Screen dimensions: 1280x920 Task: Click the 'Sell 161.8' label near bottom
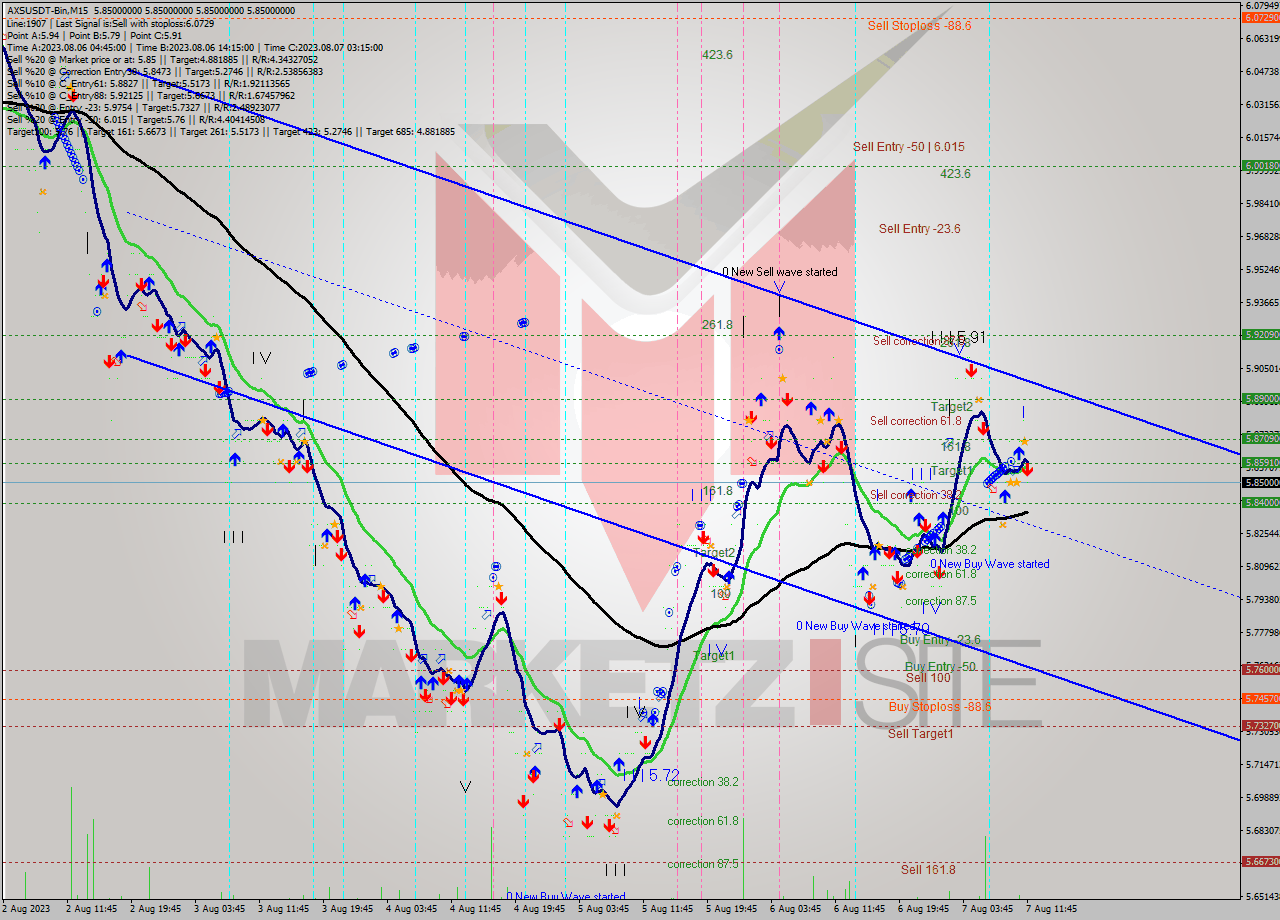point(927,869)
